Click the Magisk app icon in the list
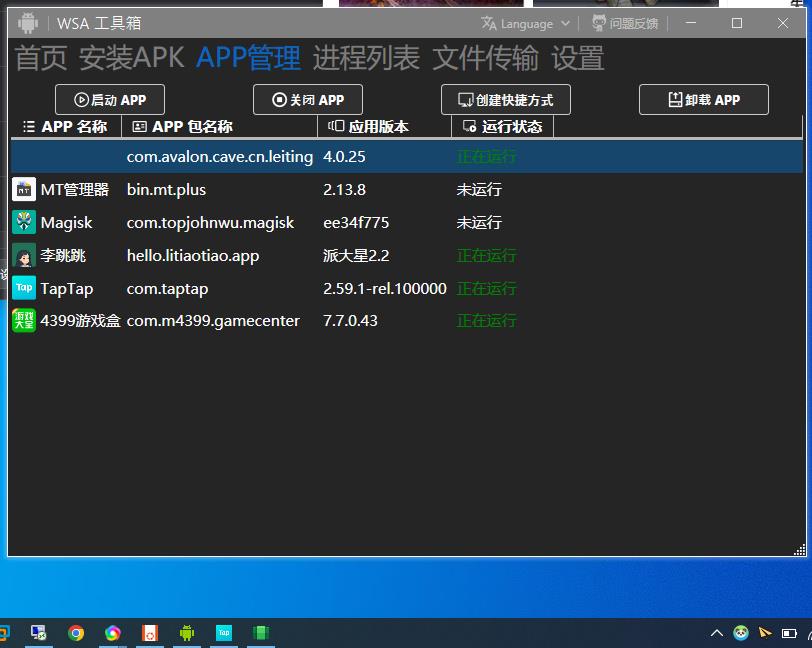Image resolution: width=812 pixels, height=648 pixels. point(23,222)
